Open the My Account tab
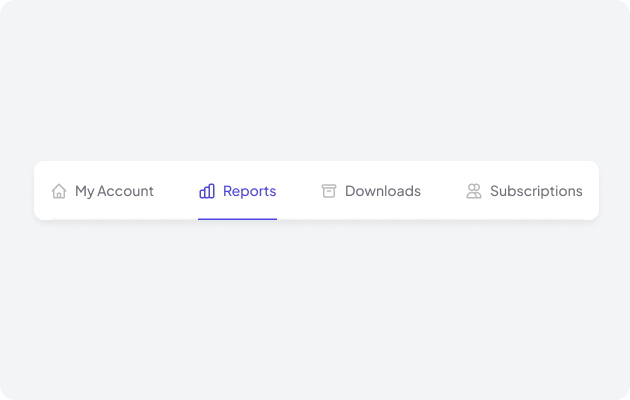630x400 pixels. [x=103, y=191]
